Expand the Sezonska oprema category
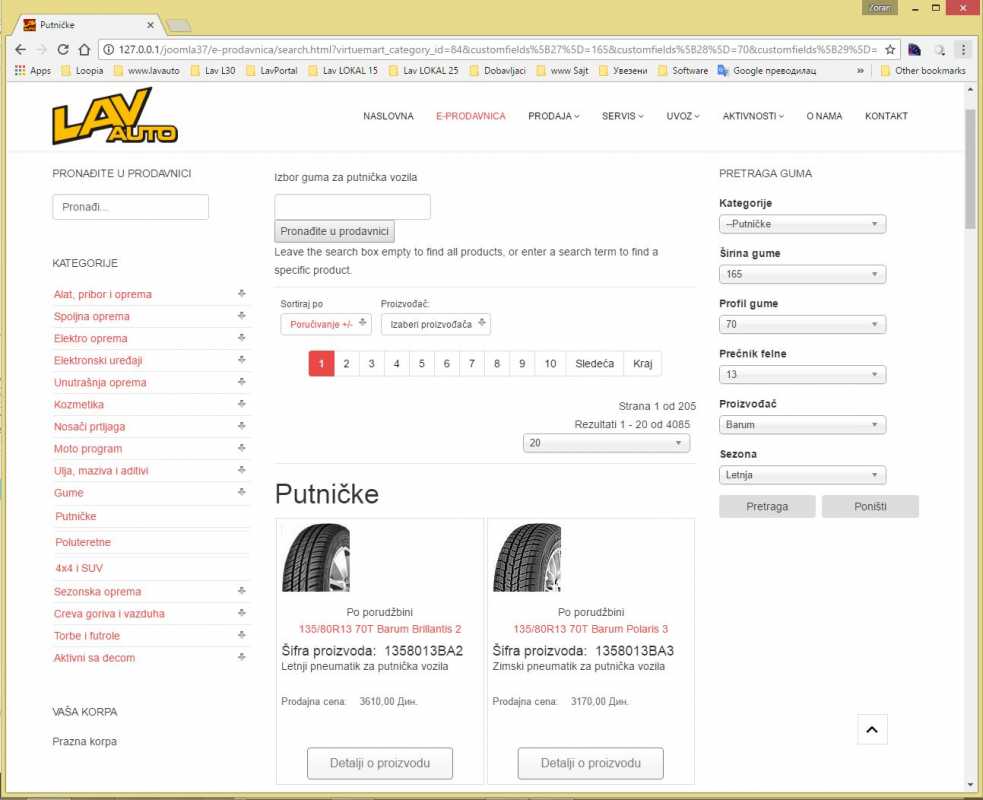The height and width of the screenshot is (800, 983). tap(241, 591)
